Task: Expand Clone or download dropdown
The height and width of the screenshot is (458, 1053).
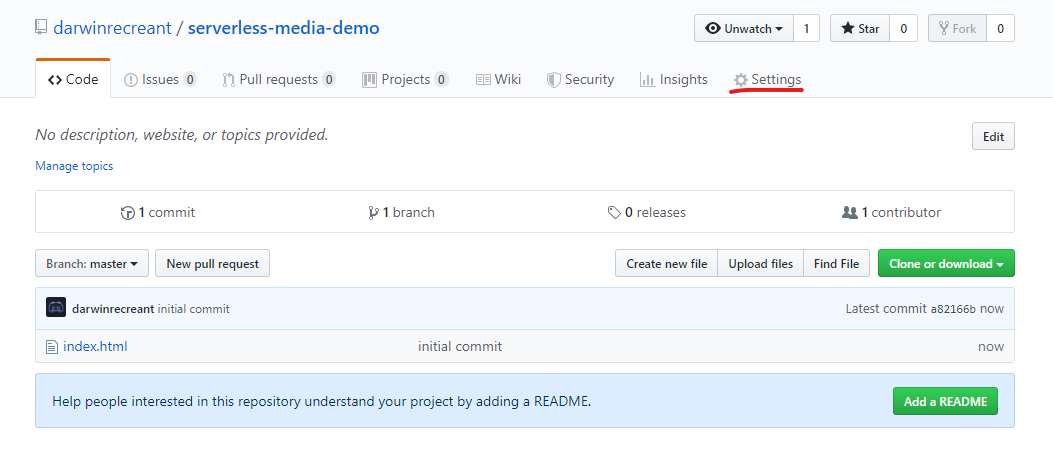Action: coord(946,263)
